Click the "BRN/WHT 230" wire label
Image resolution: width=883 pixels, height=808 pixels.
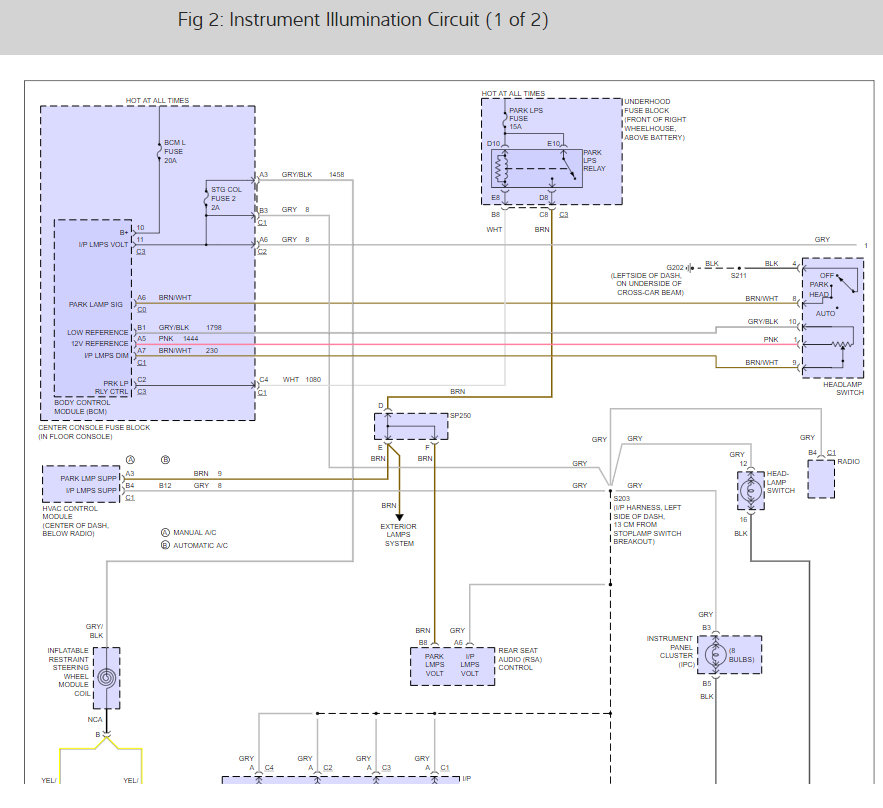point(188,350)
